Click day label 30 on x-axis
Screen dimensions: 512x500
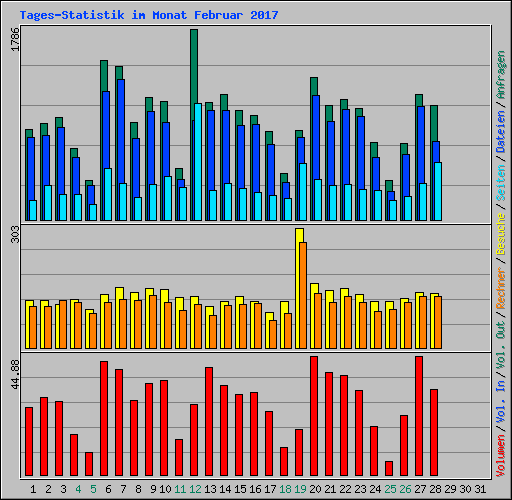click(465, 489)
